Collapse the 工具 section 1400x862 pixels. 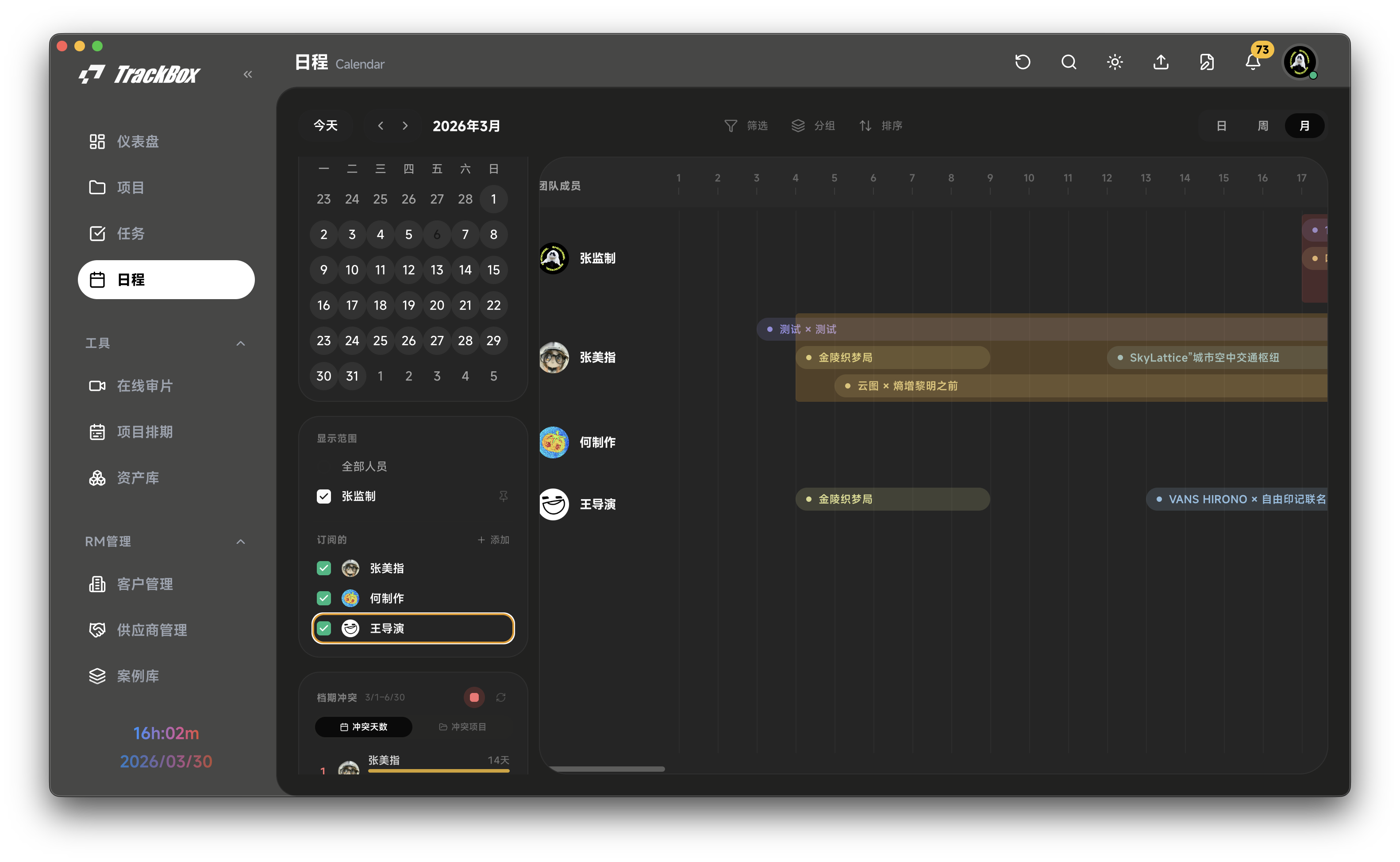click(x=241, y=343)
